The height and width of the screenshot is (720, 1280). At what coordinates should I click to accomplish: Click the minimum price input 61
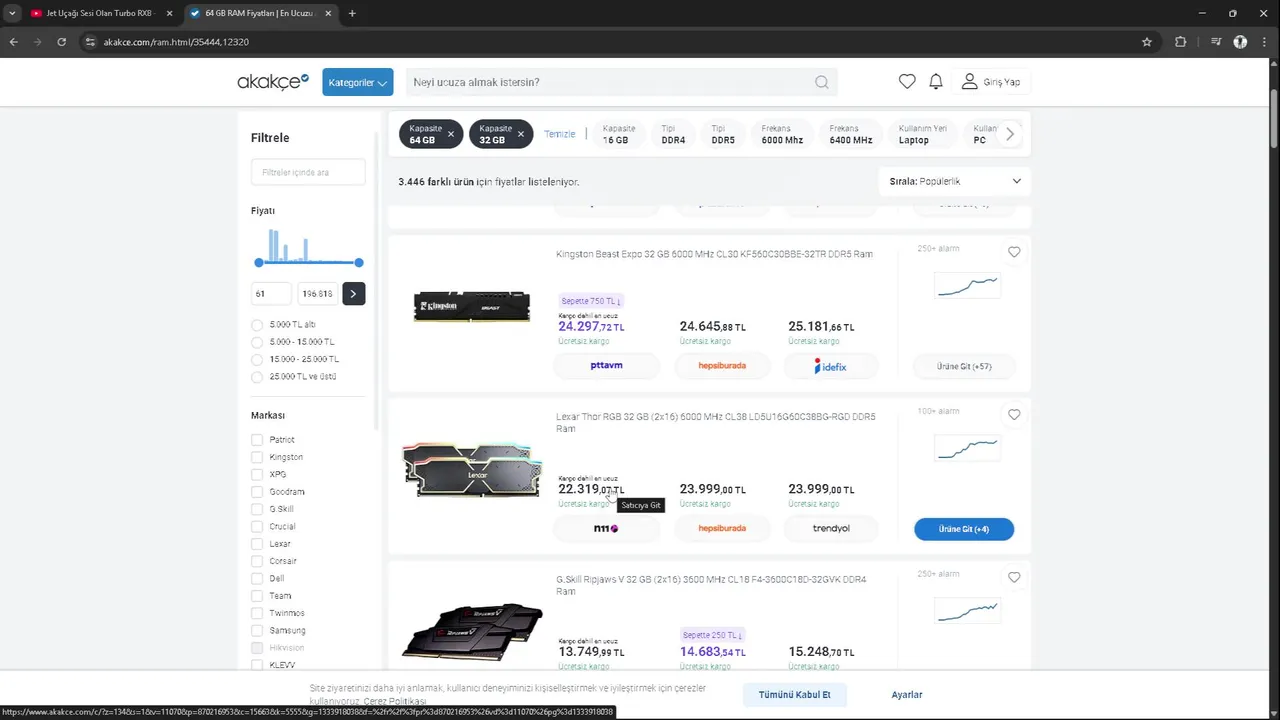271,293
